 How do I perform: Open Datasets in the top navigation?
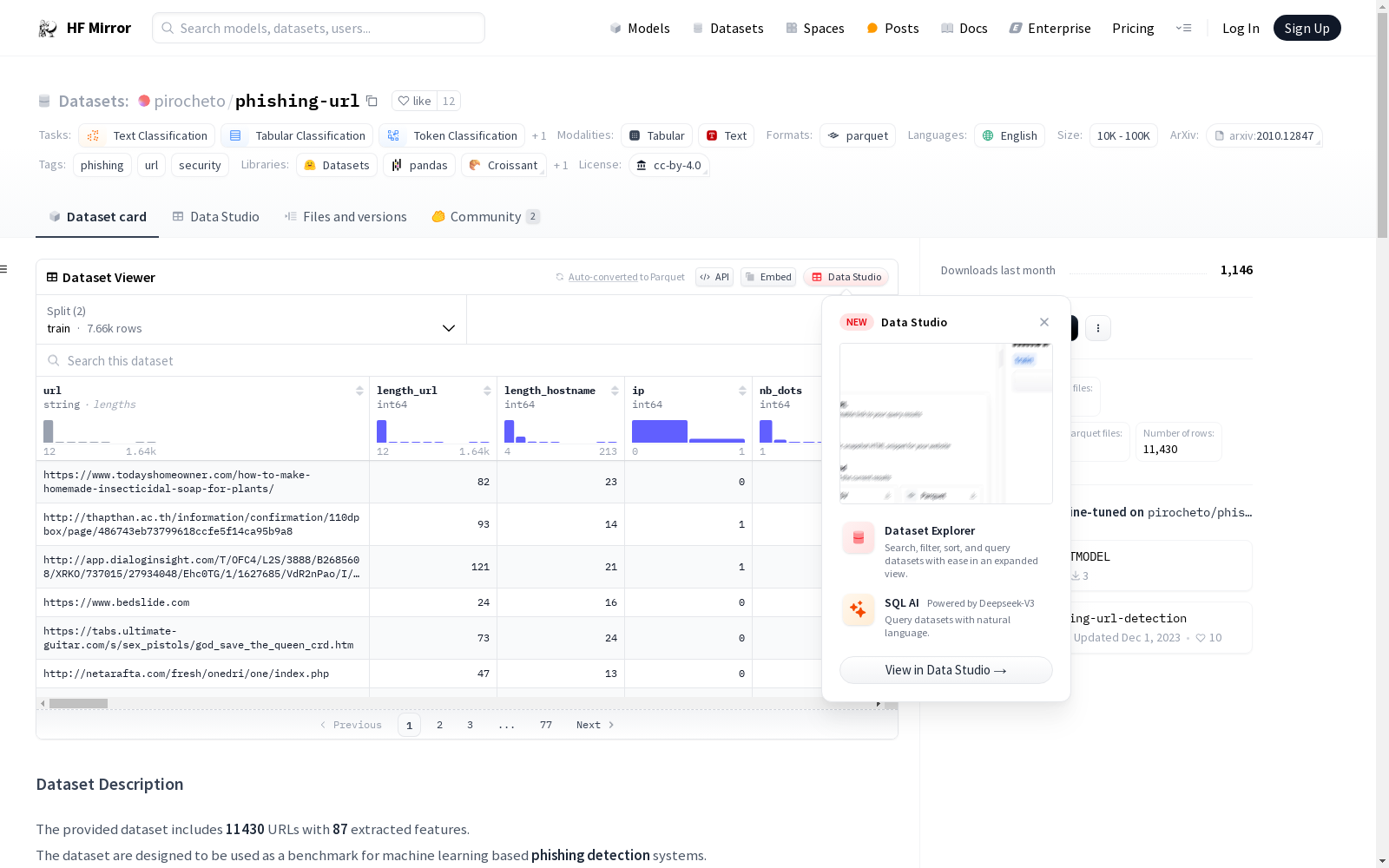click(727, 28)
